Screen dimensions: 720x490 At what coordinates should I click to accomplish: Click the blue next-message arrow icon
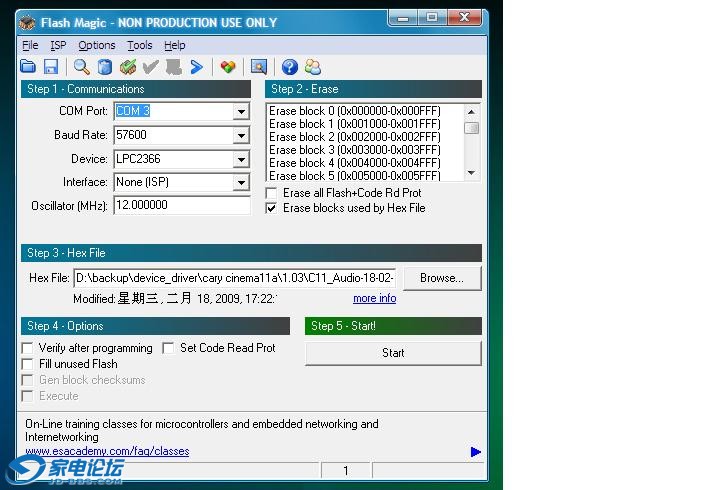point(476,452)
